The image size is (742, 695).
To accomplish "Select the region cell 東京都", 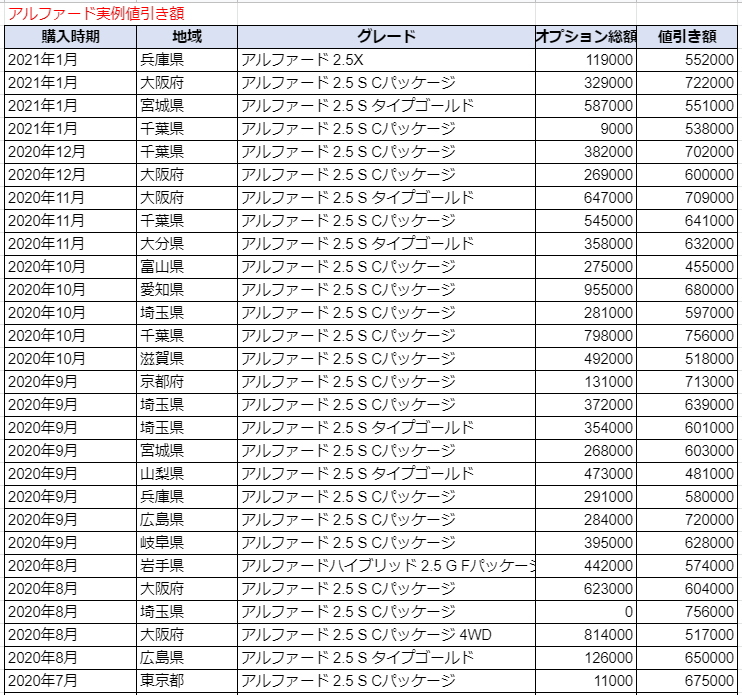I will coord(187,681).
